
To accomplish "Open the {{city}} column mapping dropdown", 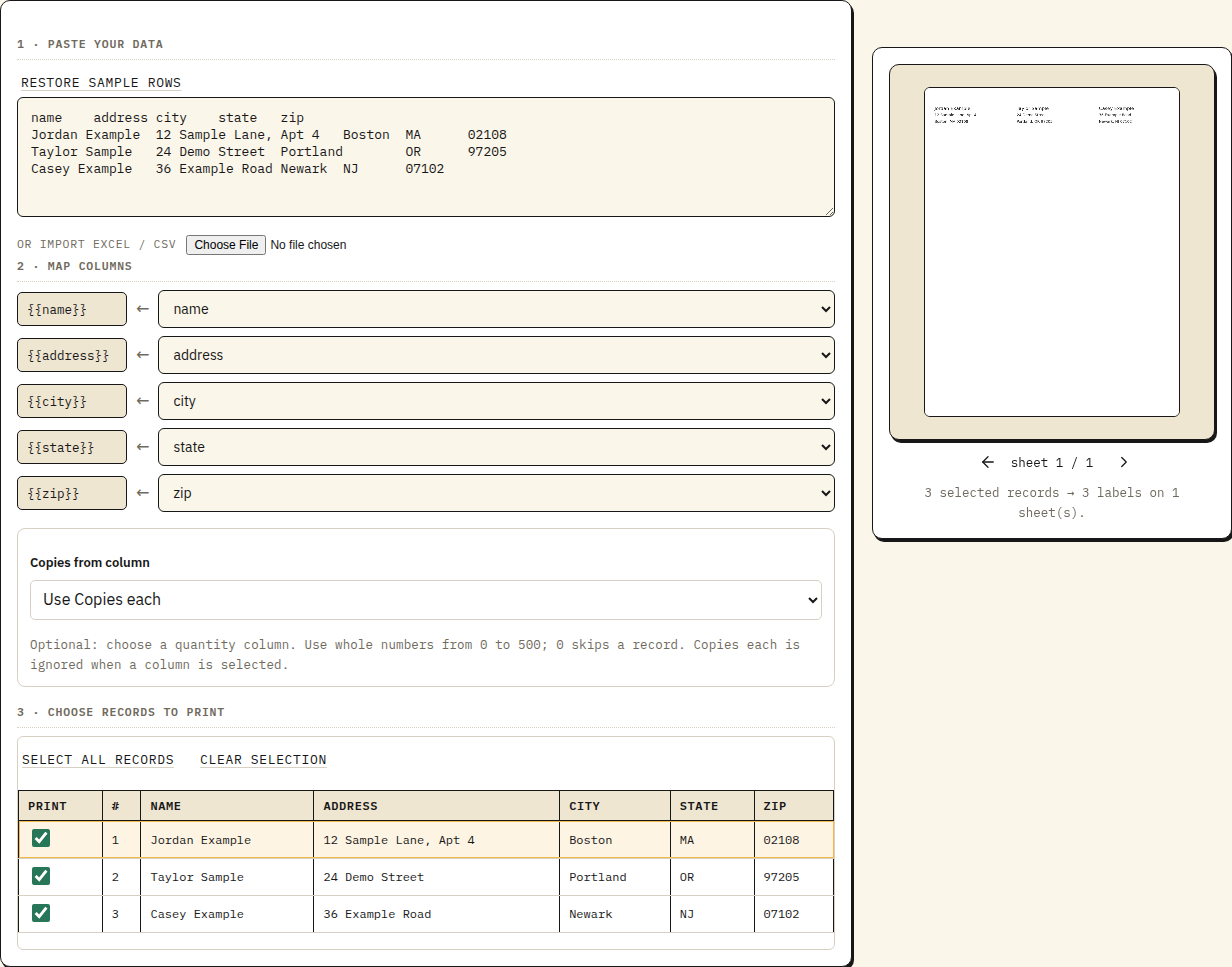I will point(496,401).
